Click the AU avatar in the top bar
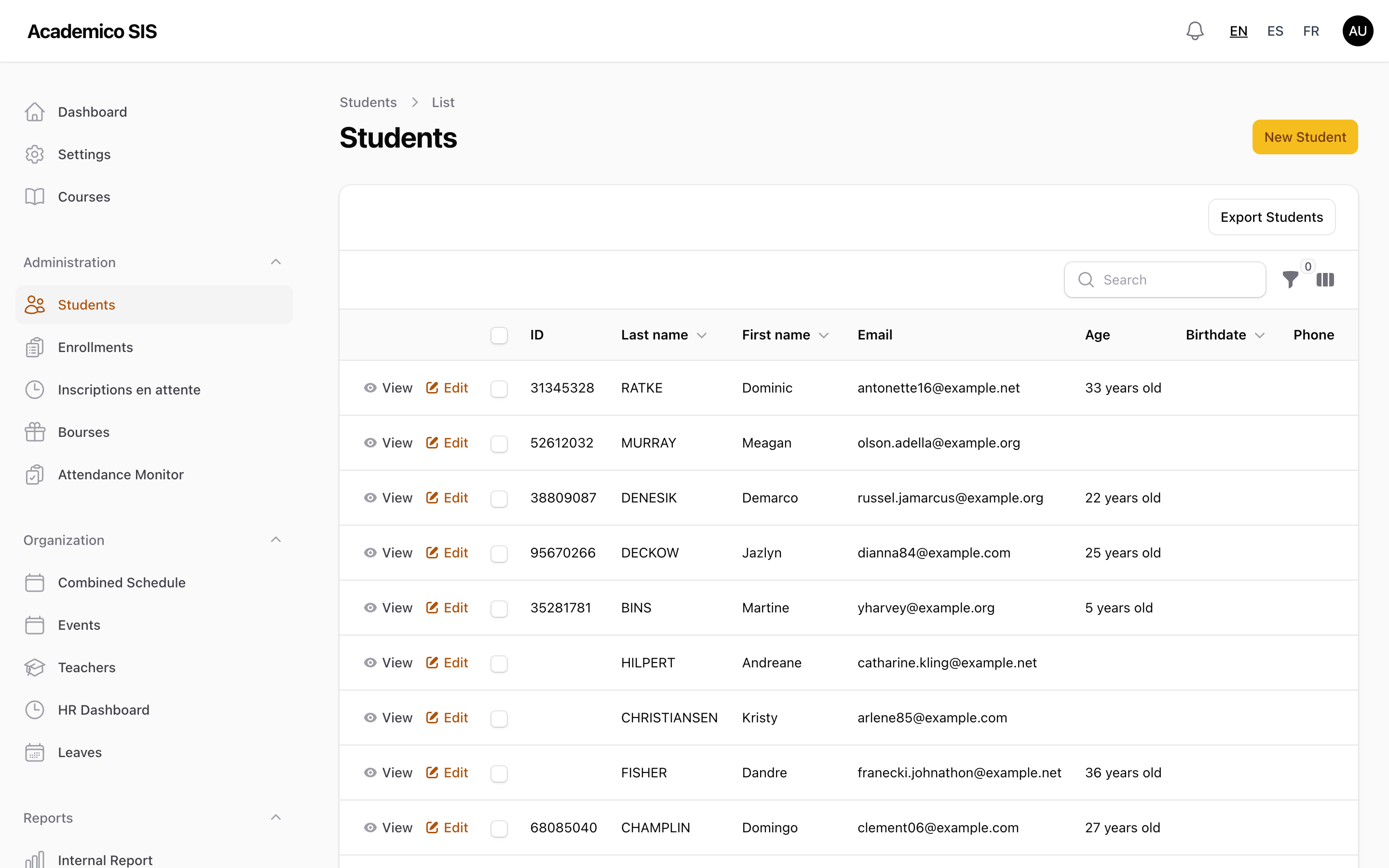The width and height of the screenshot is (1389, 868). click(1358, 30)
